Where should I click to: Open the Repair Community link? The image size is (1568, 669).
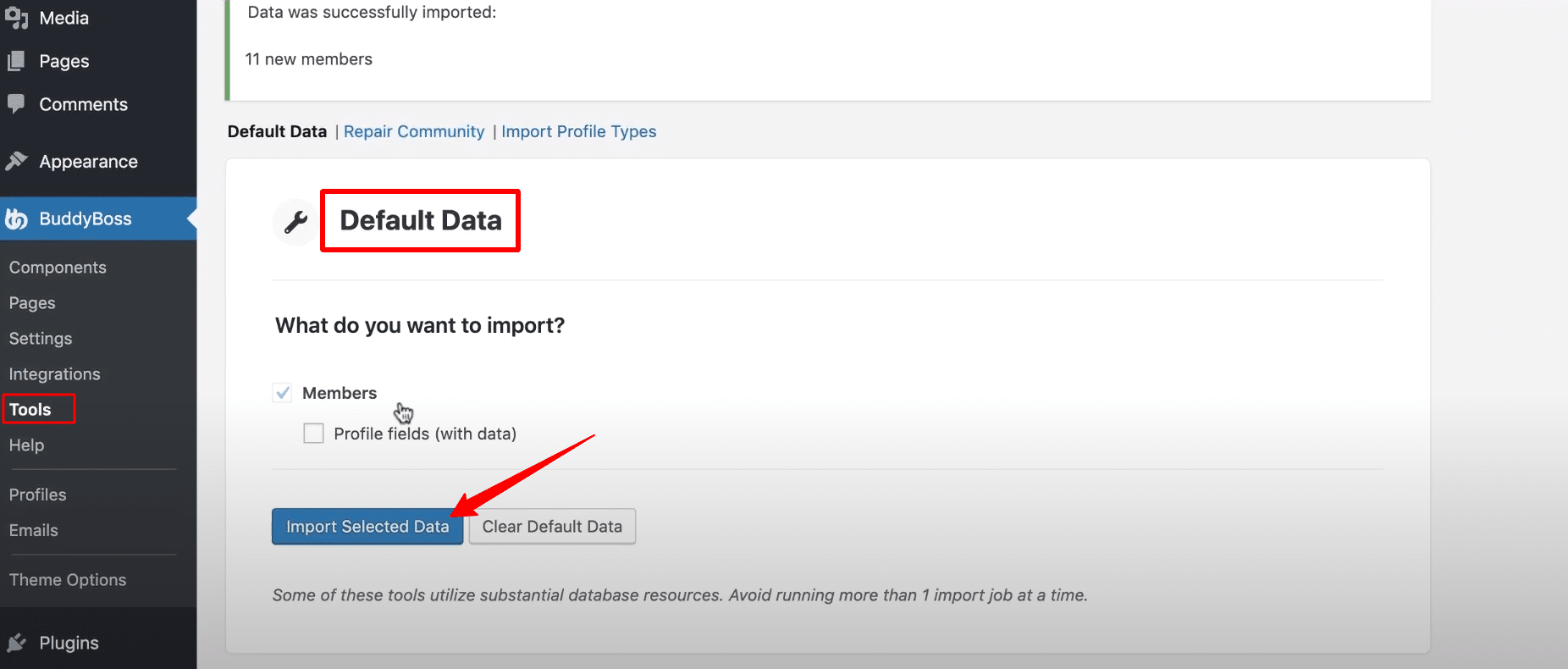[414, 131]
